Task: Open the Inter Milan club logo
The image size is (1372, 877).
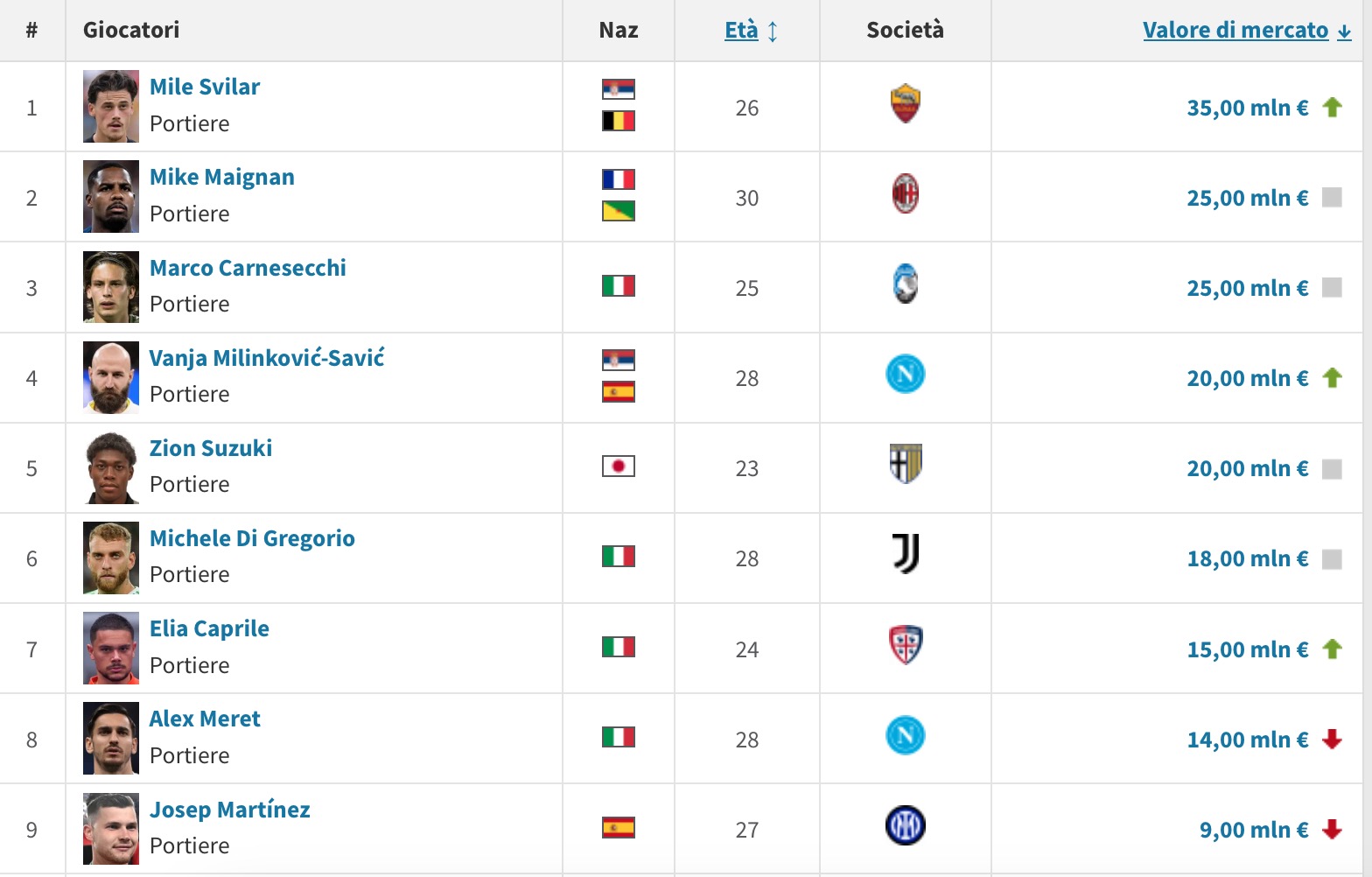Action: [906, 825]
